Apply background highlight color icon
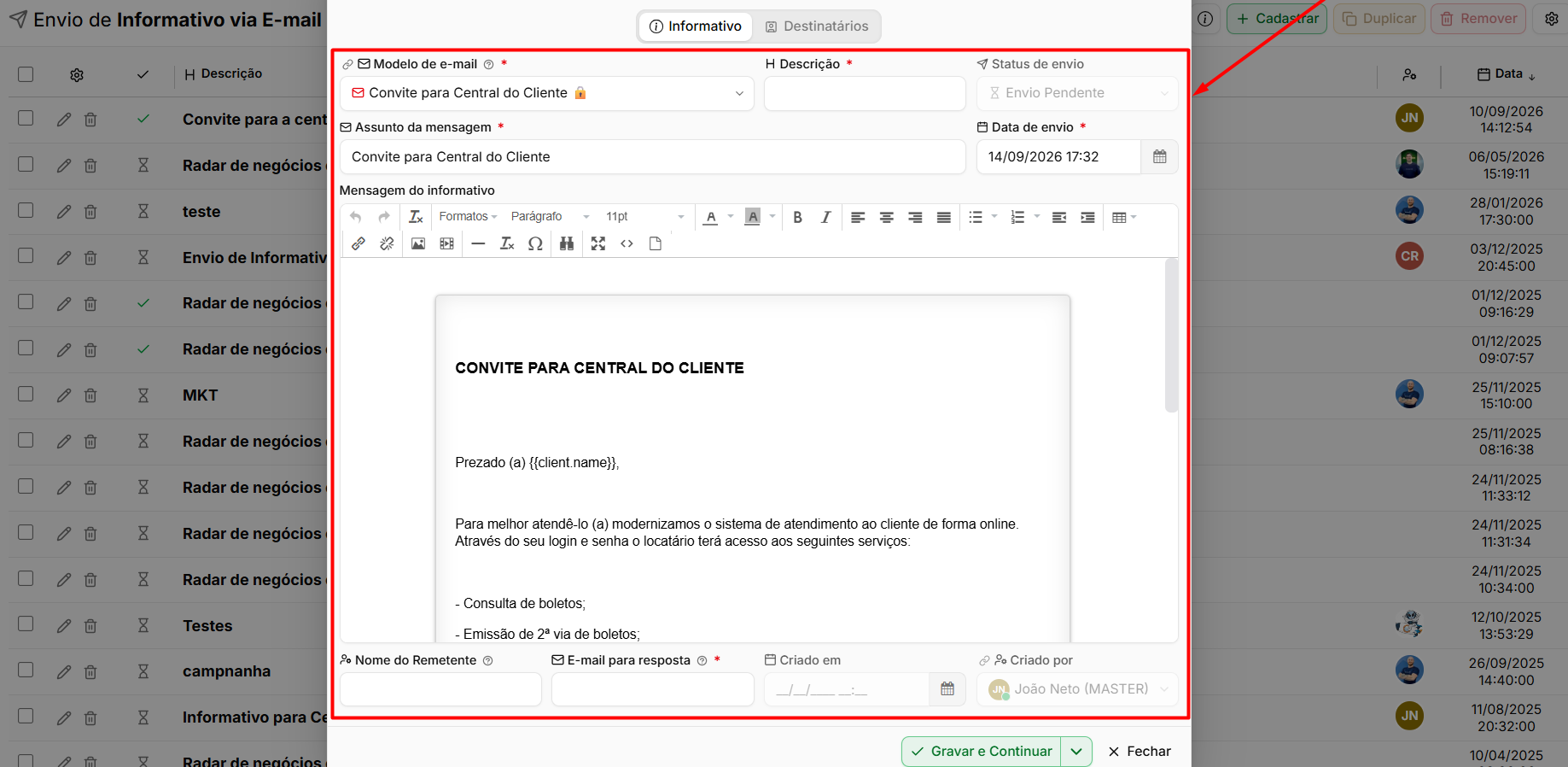Image resolution: width=1568 pixels, height=767 pixels. coord(752,217)
